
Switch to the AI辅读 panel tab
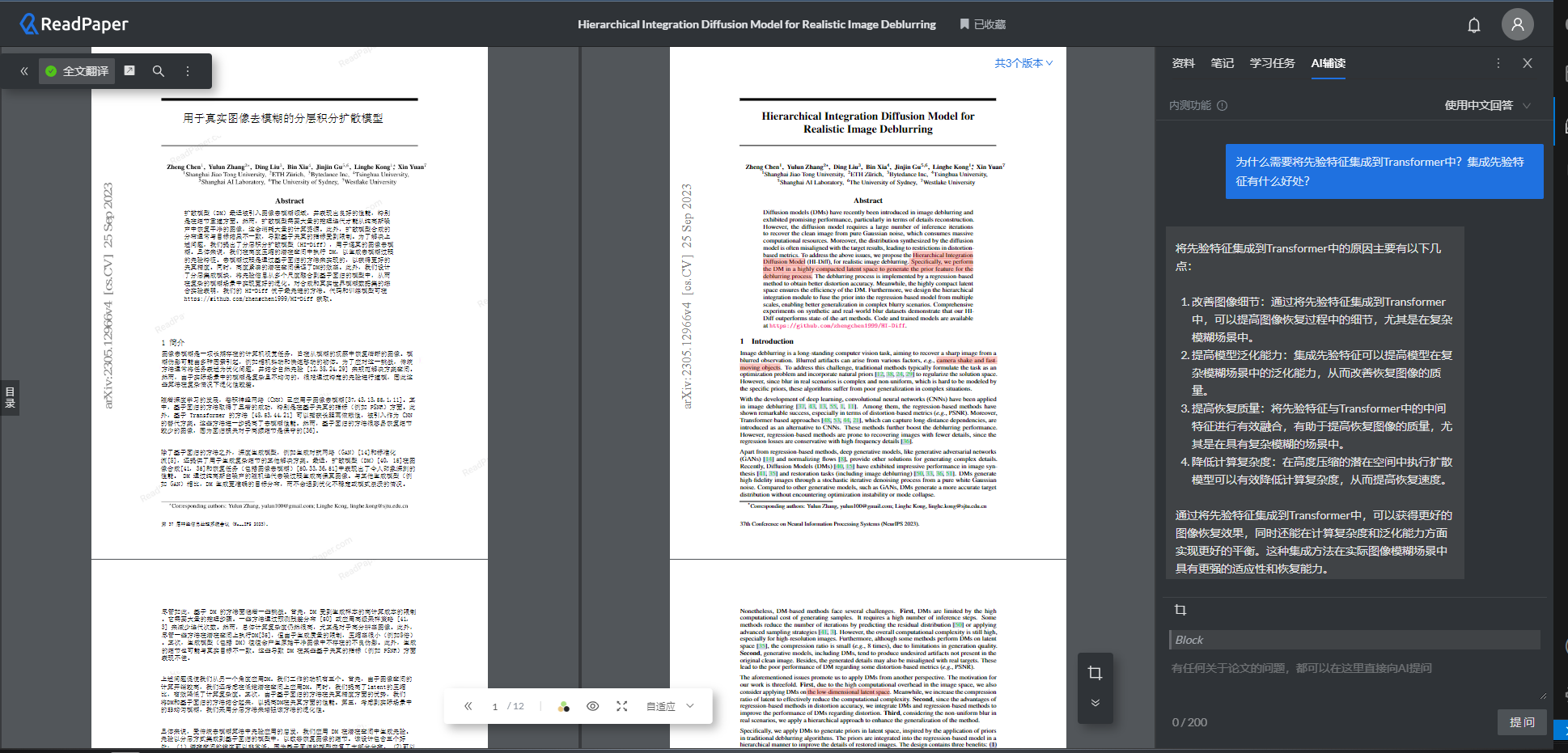pos(1328,63)
